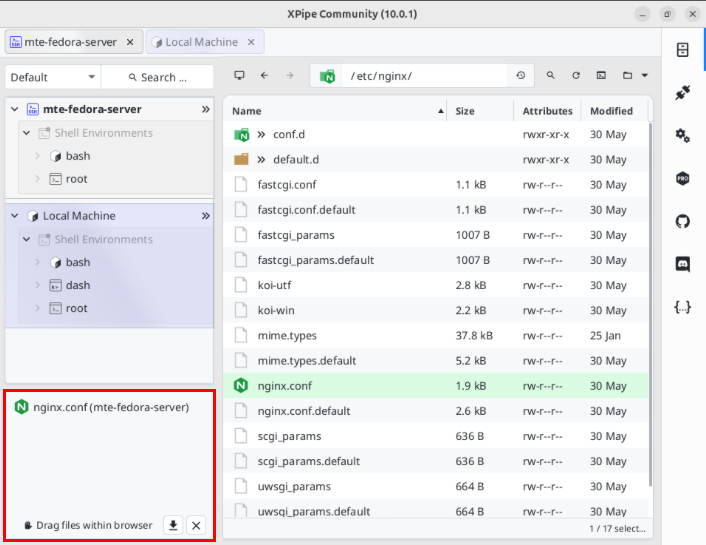Expand bash under mte-fedora-server
The height and width of the screenshot is (545, 706).
pyautogui.click(x=37, y=156)
